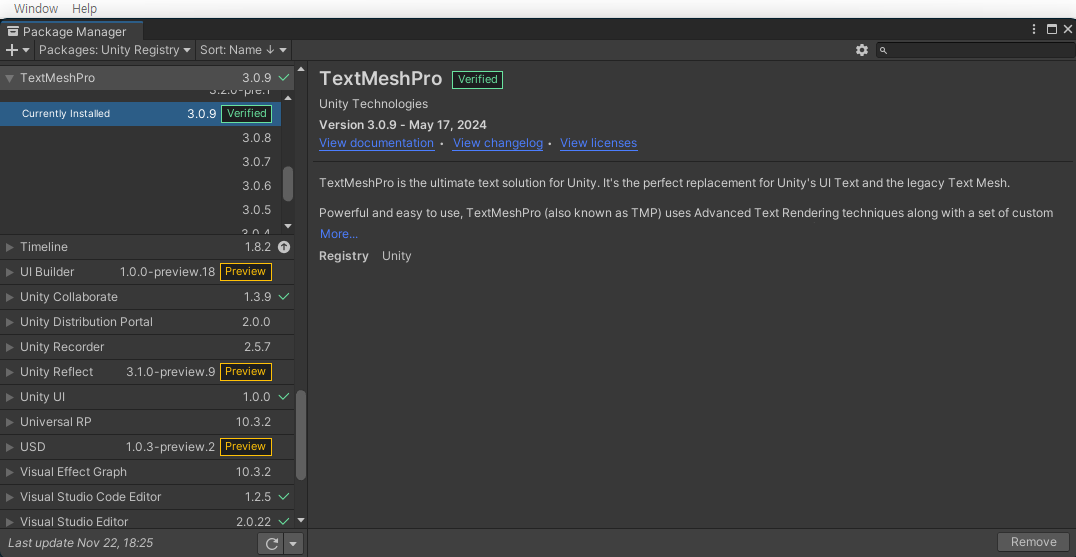Click the refresh package list button
This screenshot has width=1076, height=557.
coord(272,544)
